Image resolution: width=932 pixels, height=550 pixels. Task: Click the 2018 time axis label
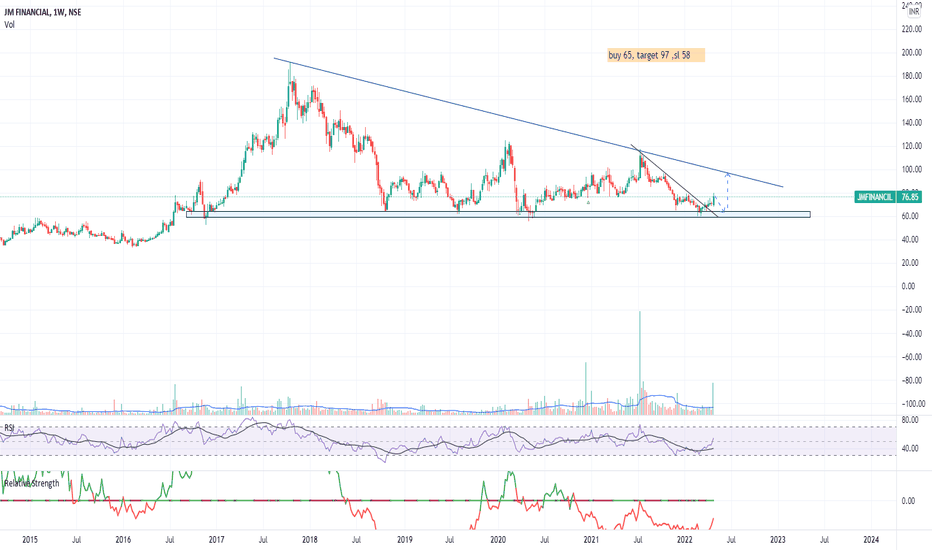[x=310, y=540]
